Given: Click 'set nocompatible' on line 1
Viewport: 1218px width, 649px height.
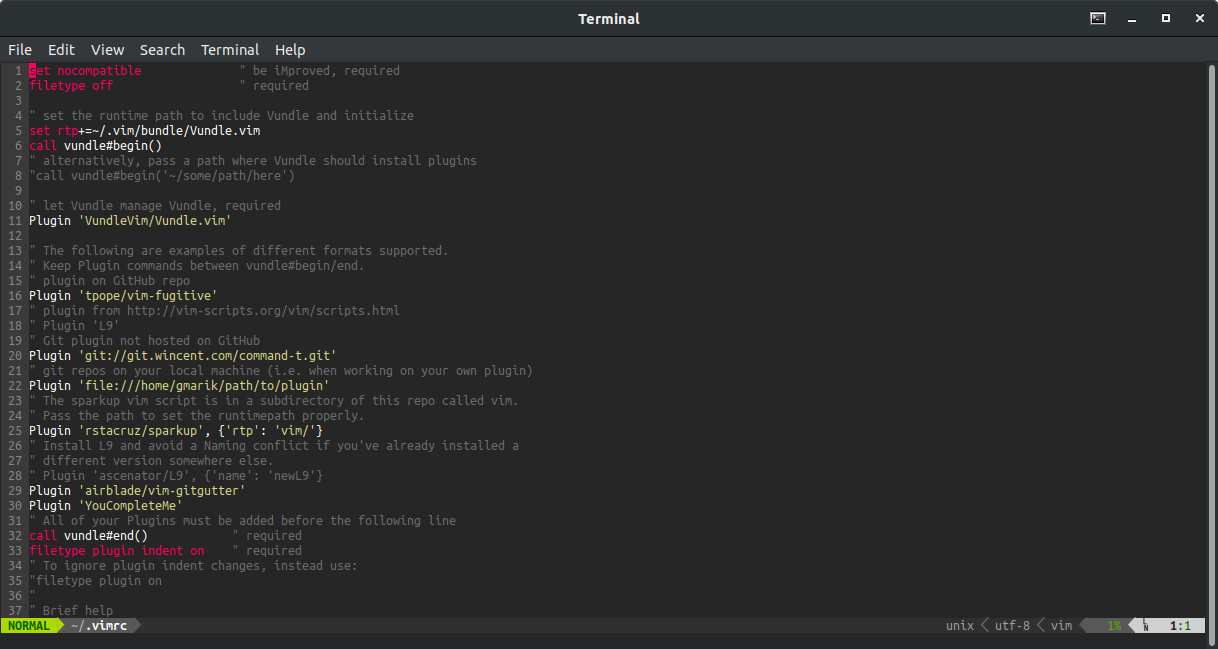Looking at the screenshot, I should [x=85, y=71].
